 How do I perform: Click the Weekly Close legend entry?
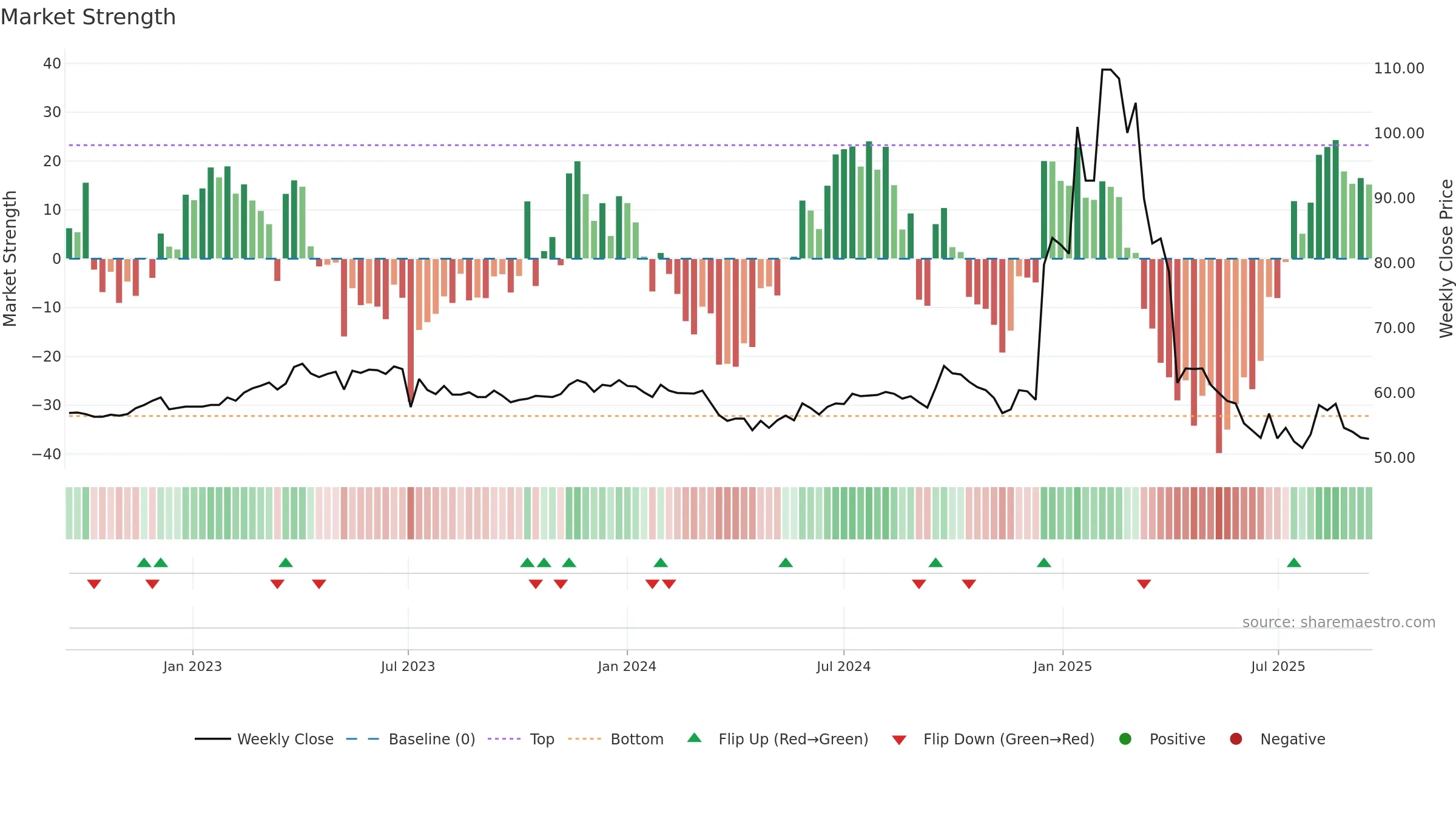[x=264, y=739]
